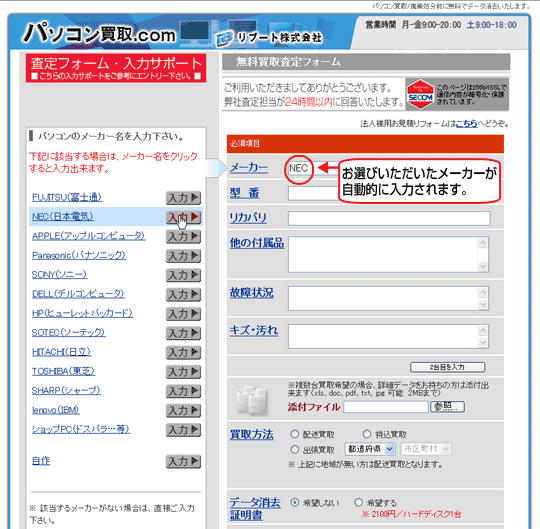The height and width of the screenshot is (529, 540).
Task: Click the リカバリ input field
Action: click(389, 219)
